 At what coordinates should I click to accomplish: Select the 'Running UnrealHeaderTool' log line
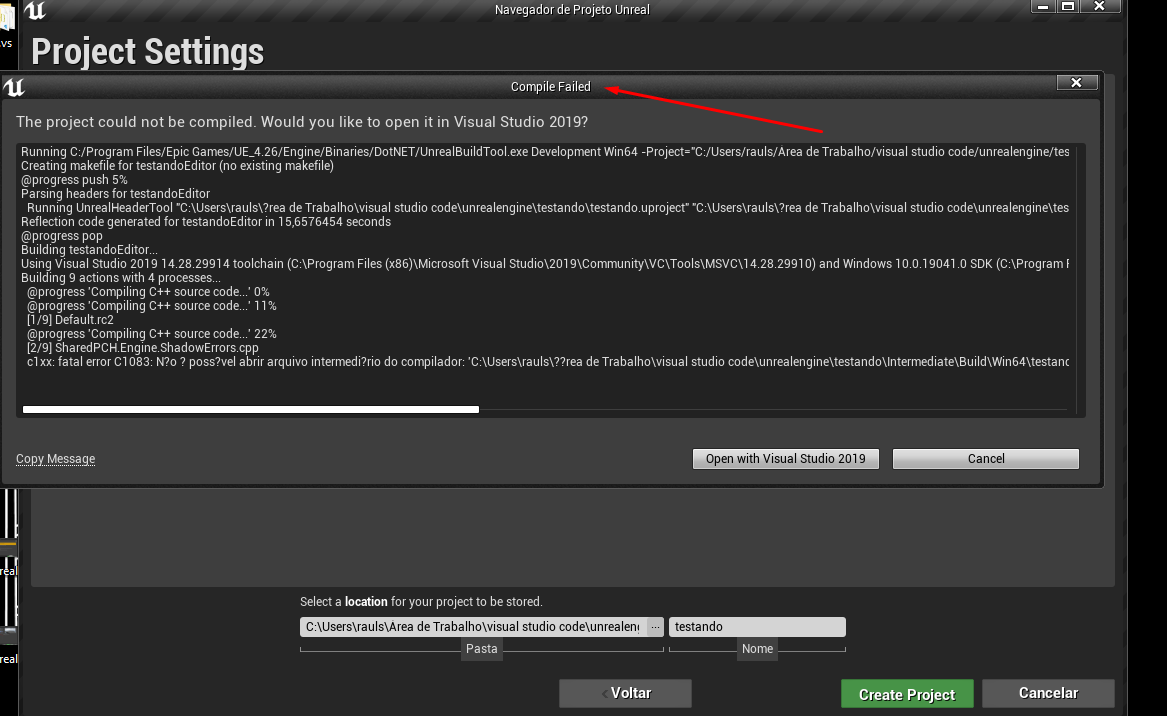tap(548, 208)
